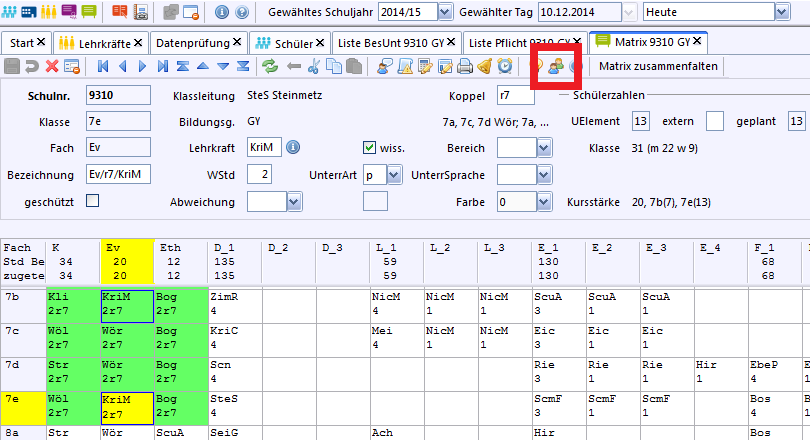This screenshot has height=440, width=810.
Task: Open the students module icon in the top toolbar
Action: pyautogui.click(x=9, y=11)
